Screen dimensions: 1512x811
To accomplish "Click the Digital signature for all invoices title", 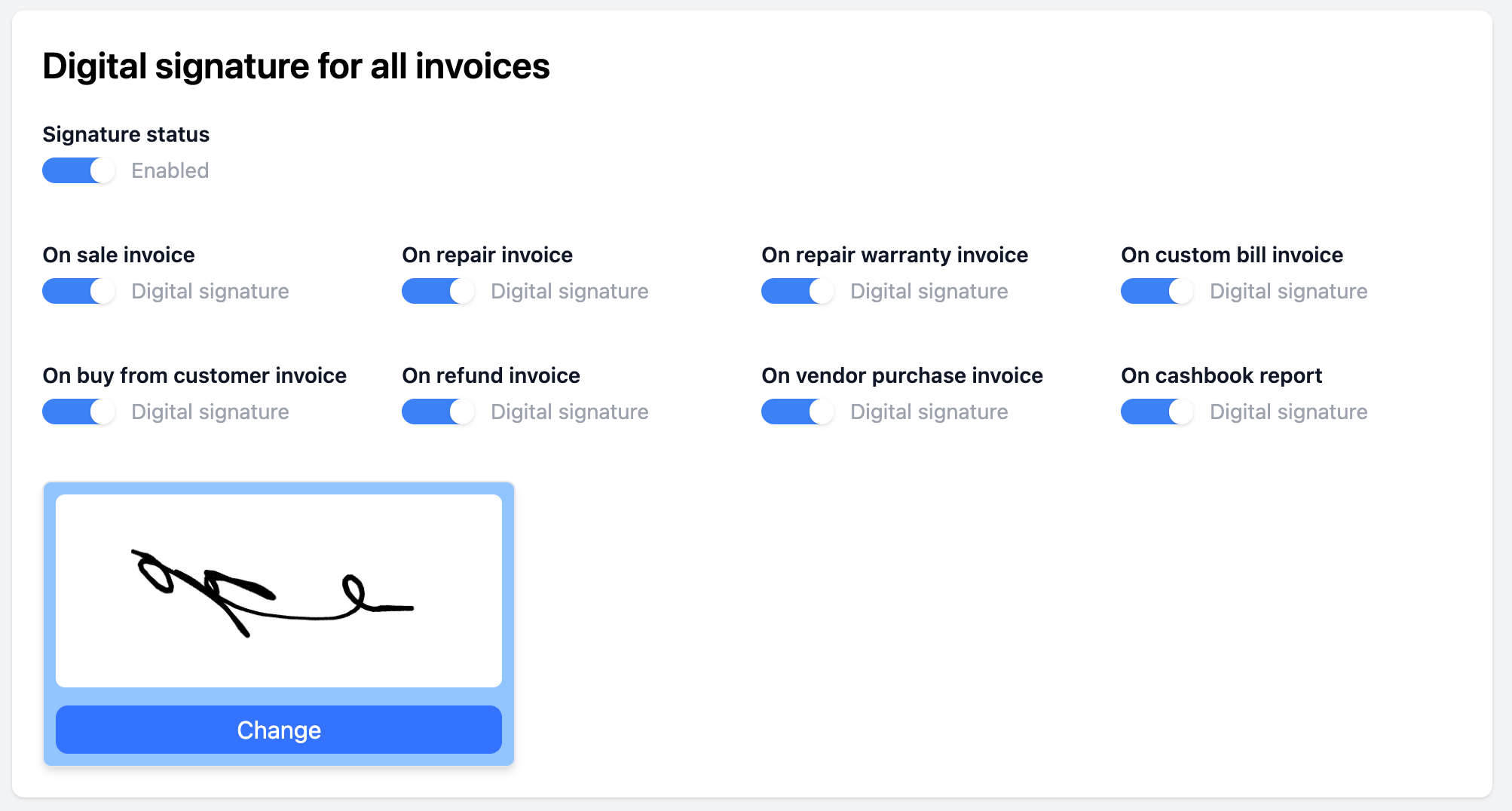I will click(296, 66).
